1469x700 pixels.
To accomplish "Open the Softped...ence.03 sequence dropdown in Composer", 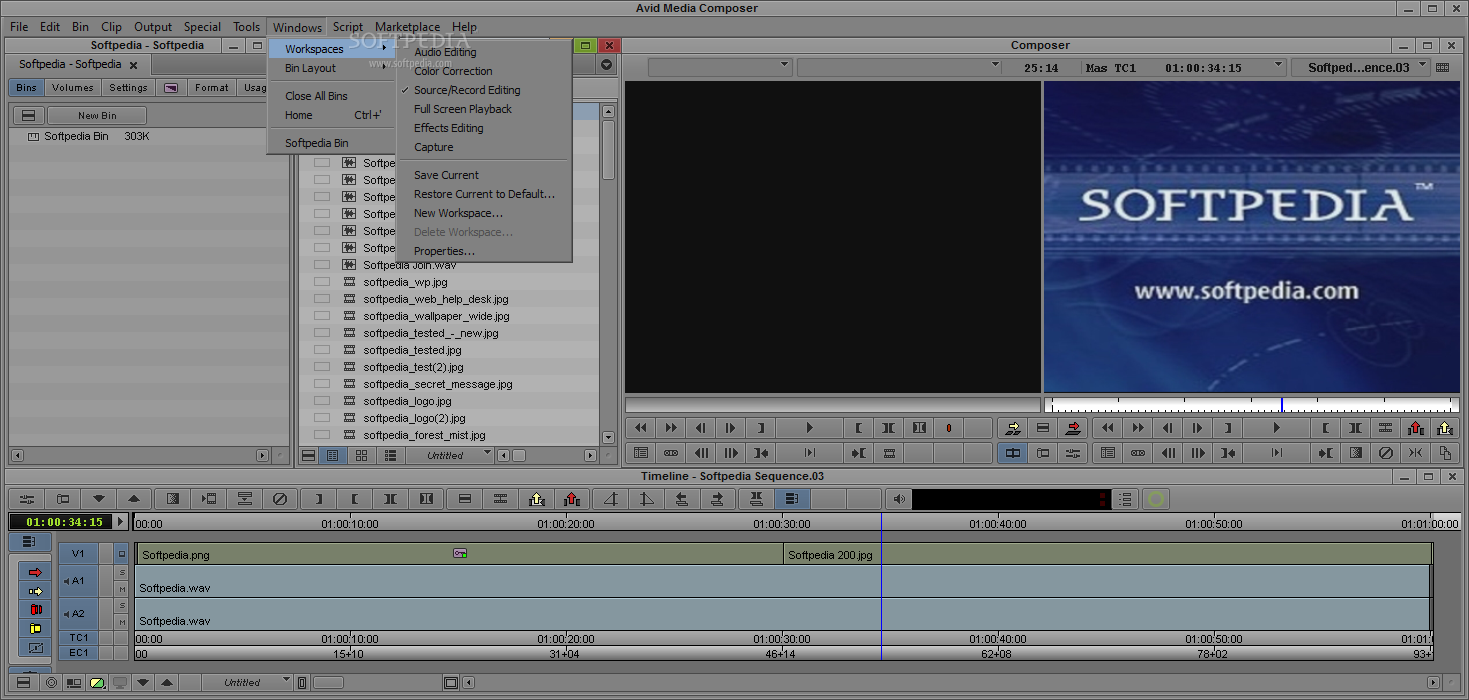I will (x=1359, y=67).
